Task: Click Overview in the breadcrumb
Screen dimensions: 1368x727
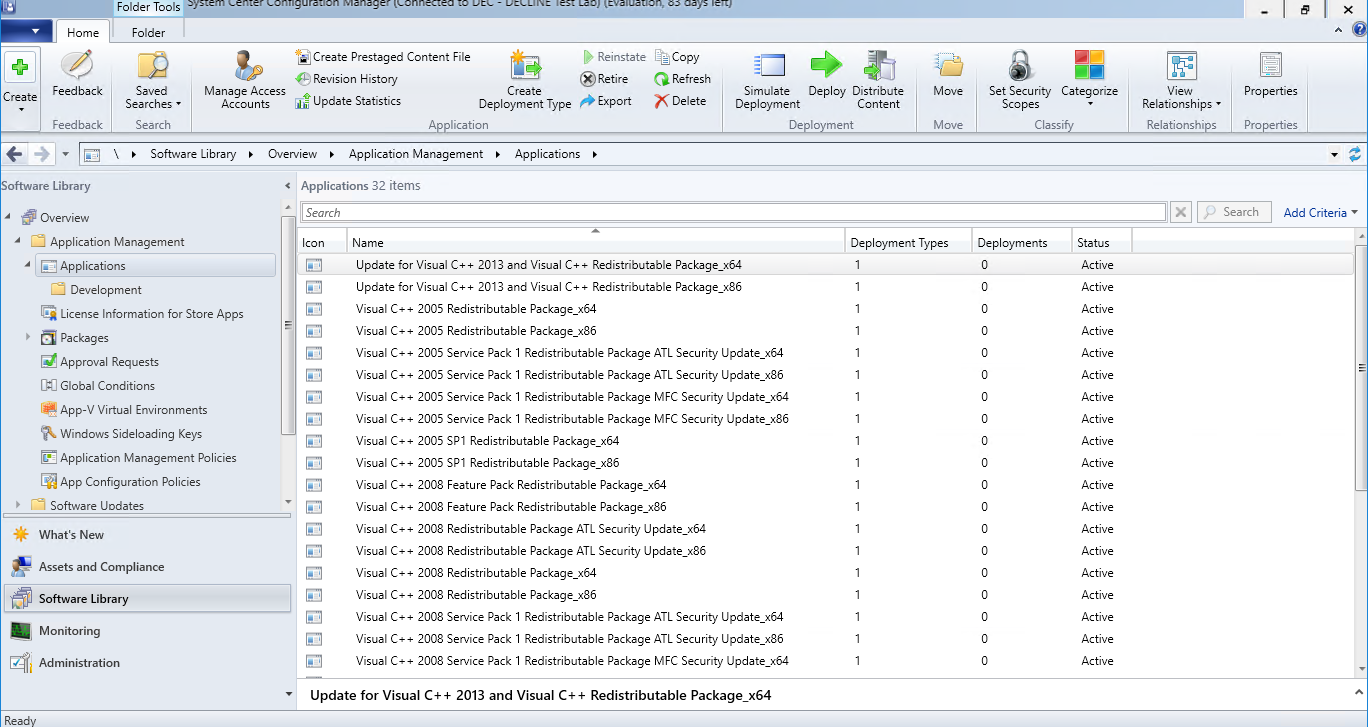Action: (292, 154)
